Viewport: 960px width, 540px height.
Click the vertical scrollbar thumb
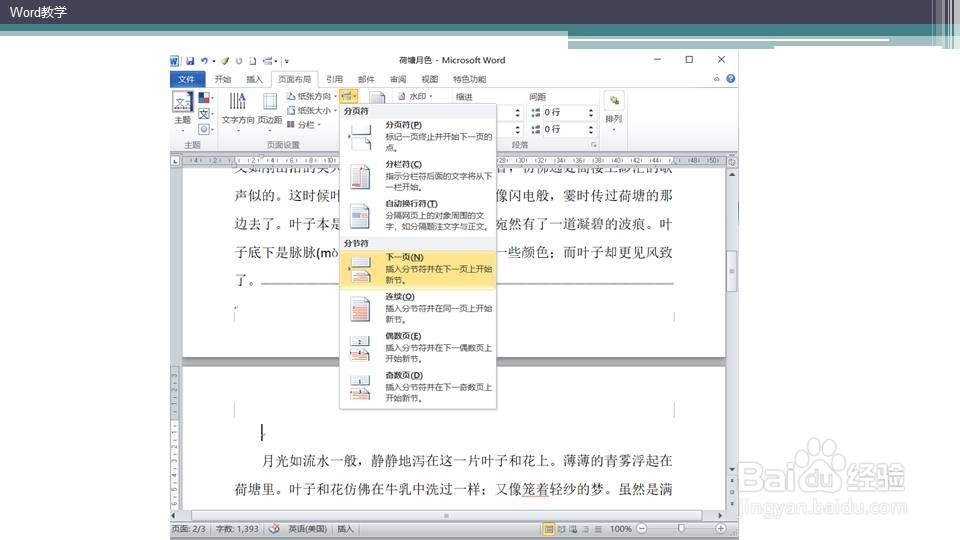(732, 271)
